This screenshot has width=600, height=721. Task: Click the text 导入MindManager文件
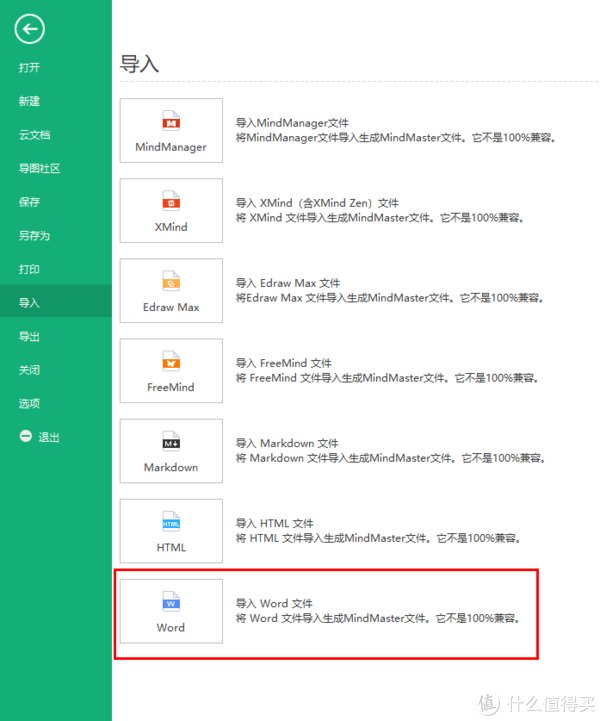point(292,123)
